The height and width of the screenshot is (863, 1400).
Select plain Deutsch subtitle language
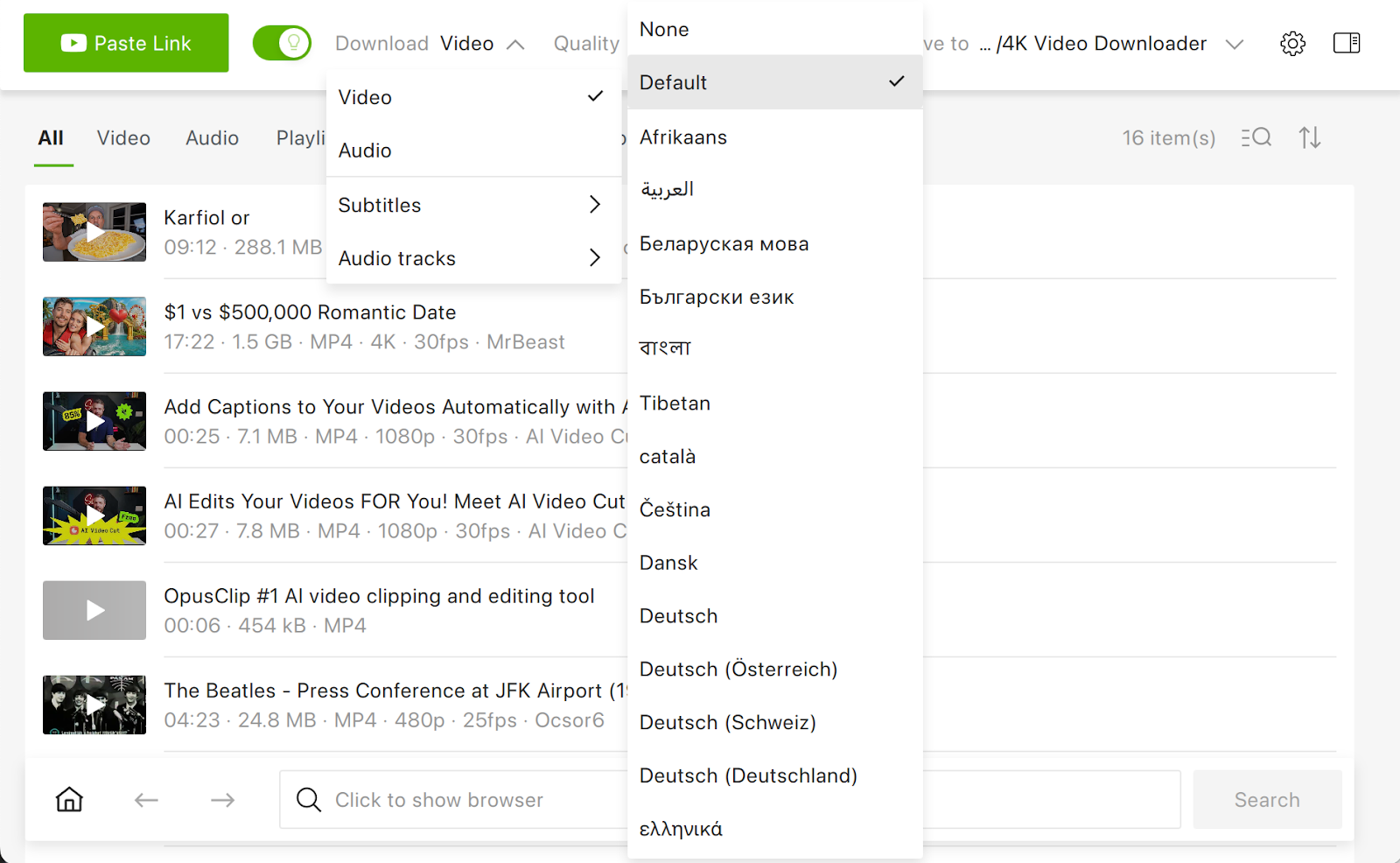coord(775,616)
